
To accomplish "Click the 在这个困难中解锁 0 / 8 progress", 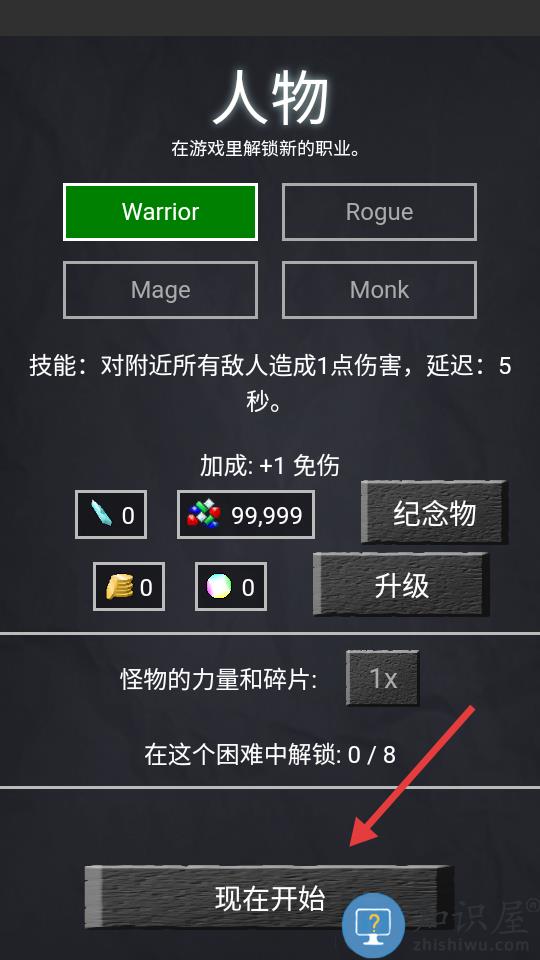I will pos(270,754).
